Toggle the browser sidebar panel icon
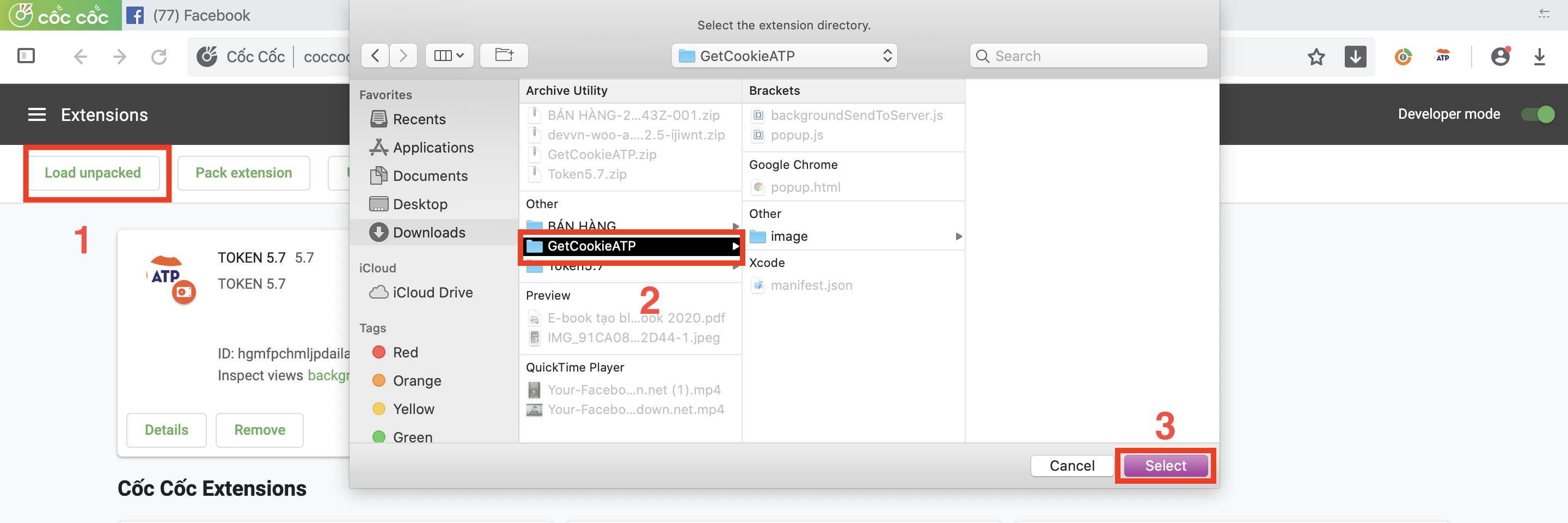The image size is (1568, 523). (x=26, y=56)
